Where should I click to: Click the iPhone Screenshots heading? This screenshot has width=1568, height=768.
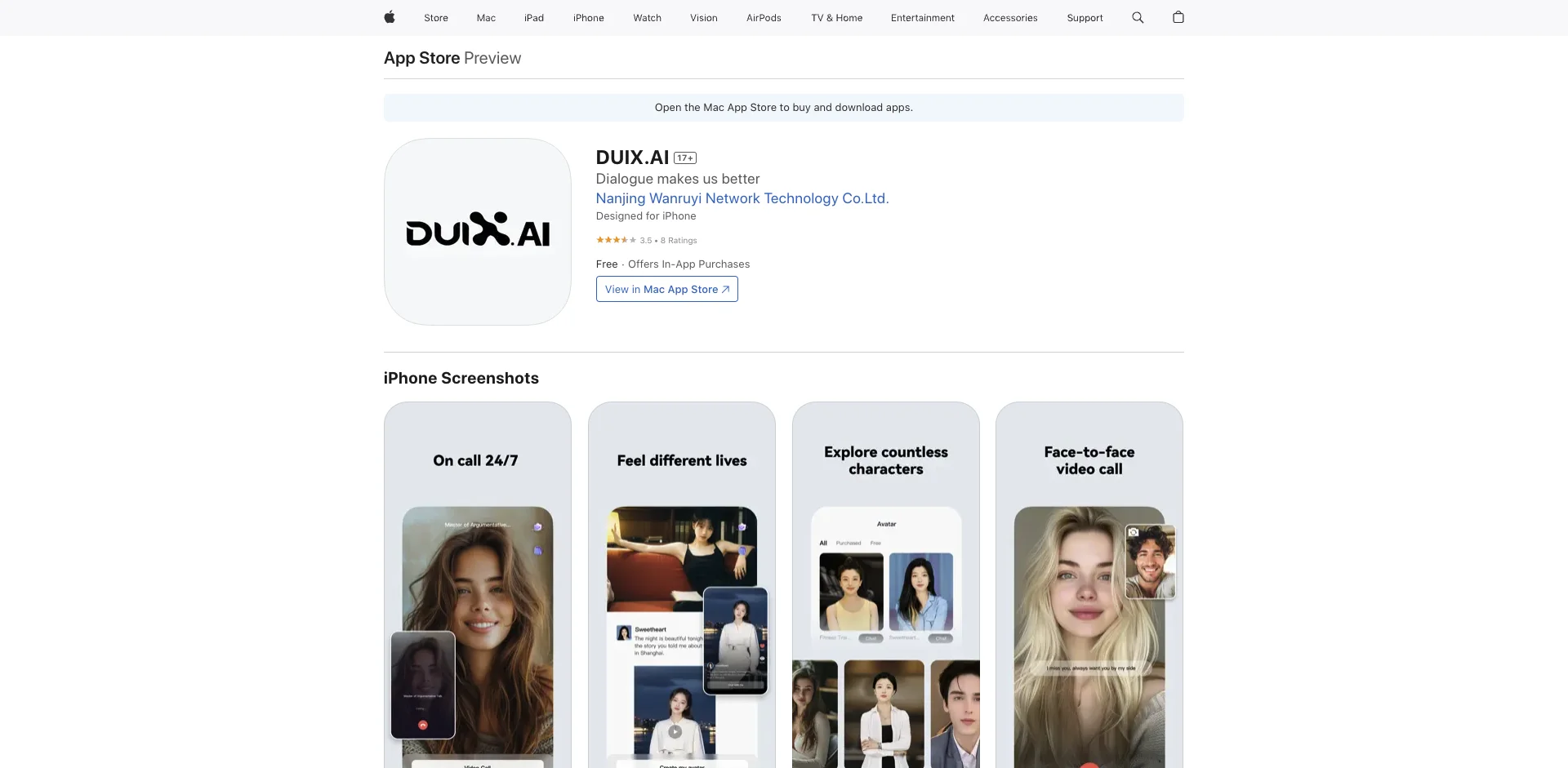461,378
